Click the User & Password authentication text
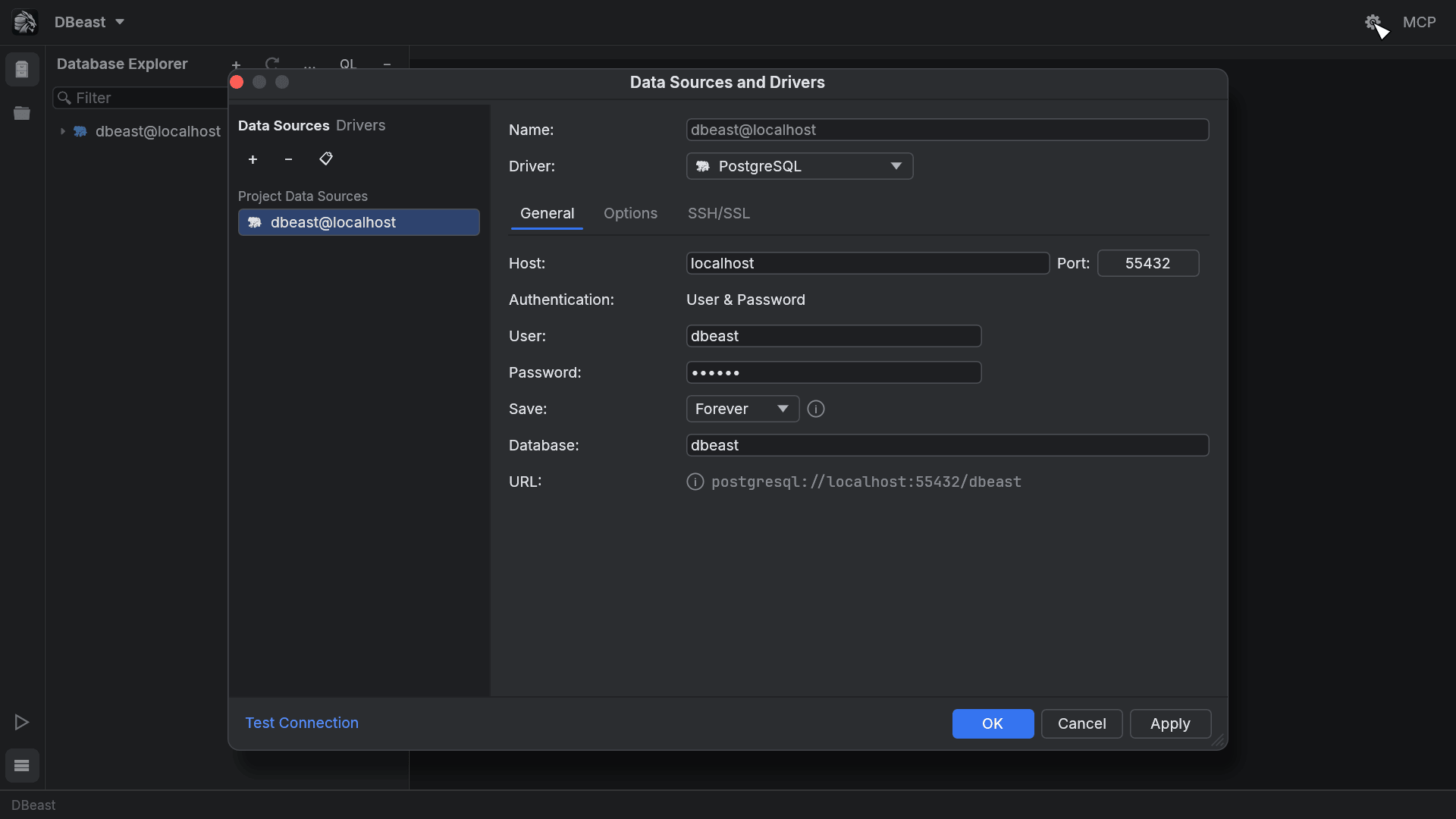Screen dimensions: 1456x819 coord(745,300)
